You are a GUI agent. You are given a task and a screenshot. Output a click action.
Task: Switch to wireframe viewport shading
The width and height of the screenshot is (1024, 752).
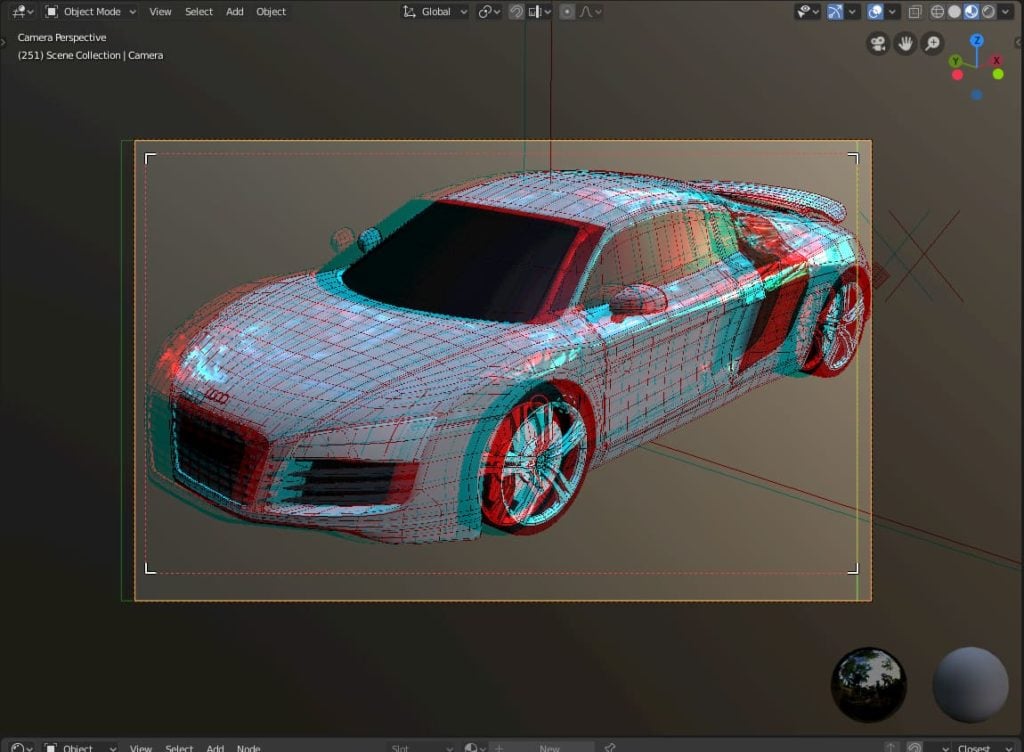click(937, 12)
